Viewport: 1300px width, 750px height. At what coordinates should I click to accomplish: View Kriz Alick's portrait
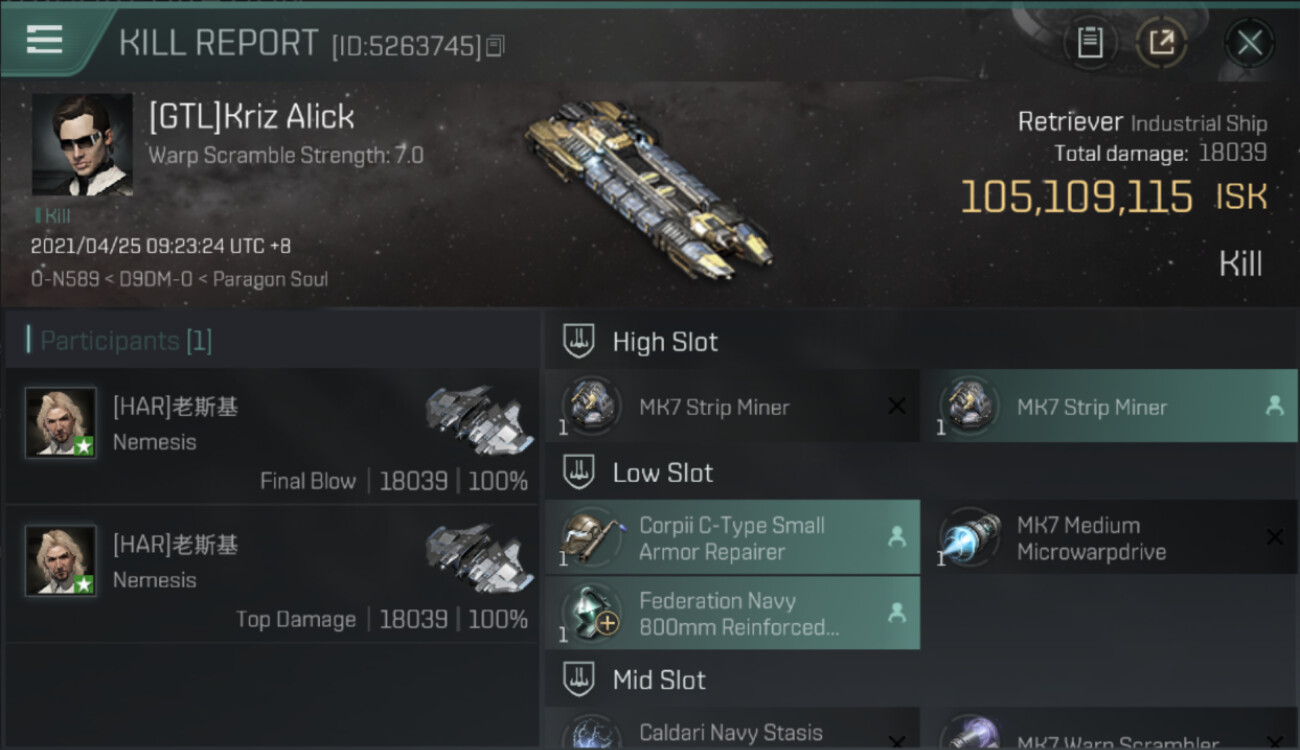tap(82, 144)
